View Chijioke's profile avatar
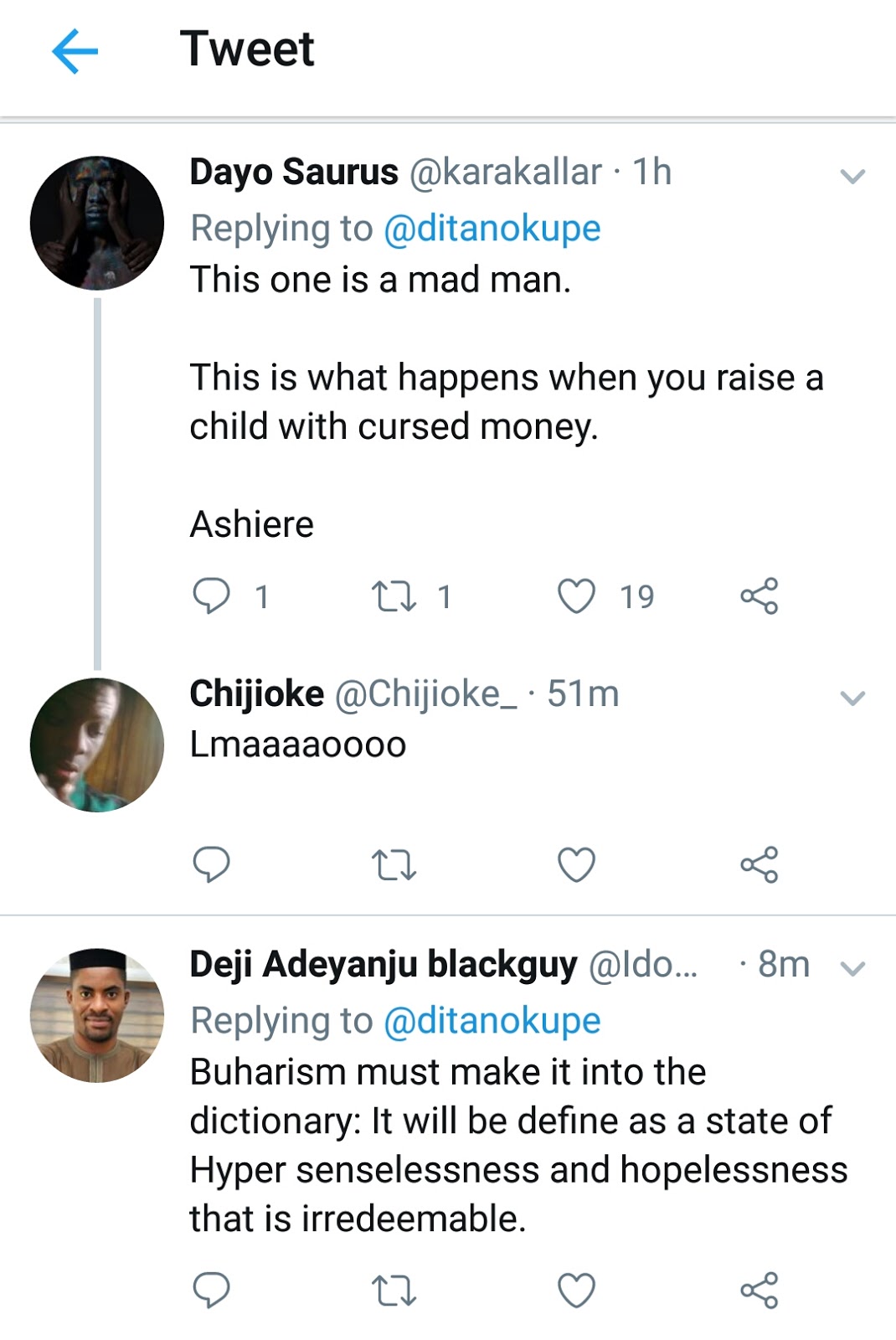 (x=97, y=745)
